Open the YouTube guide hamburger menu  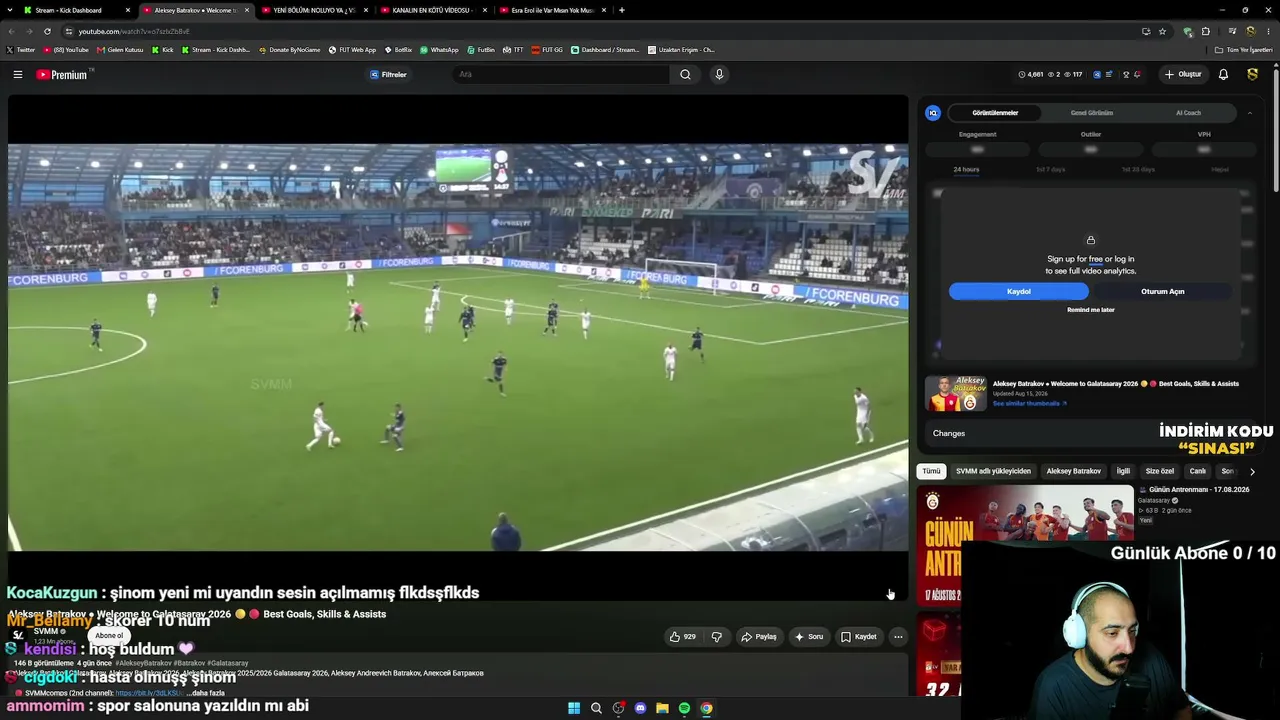coord(17,74)
